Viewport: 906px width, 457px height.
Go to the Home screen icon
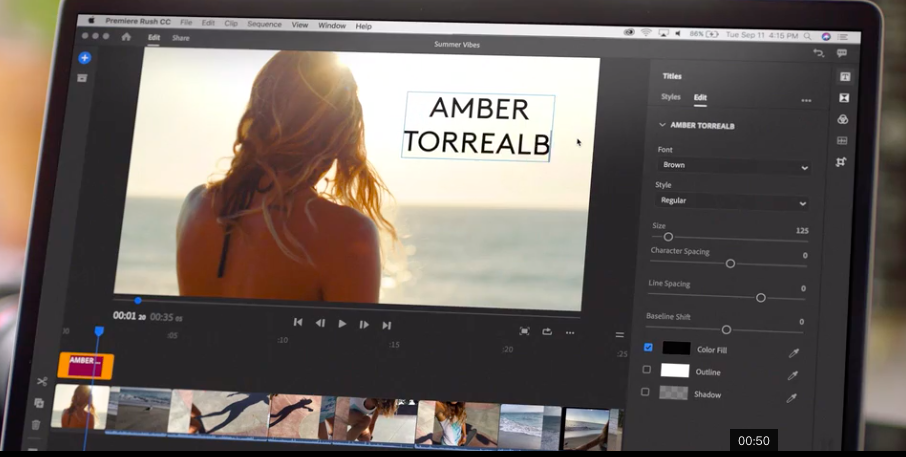tap(126, 37)
